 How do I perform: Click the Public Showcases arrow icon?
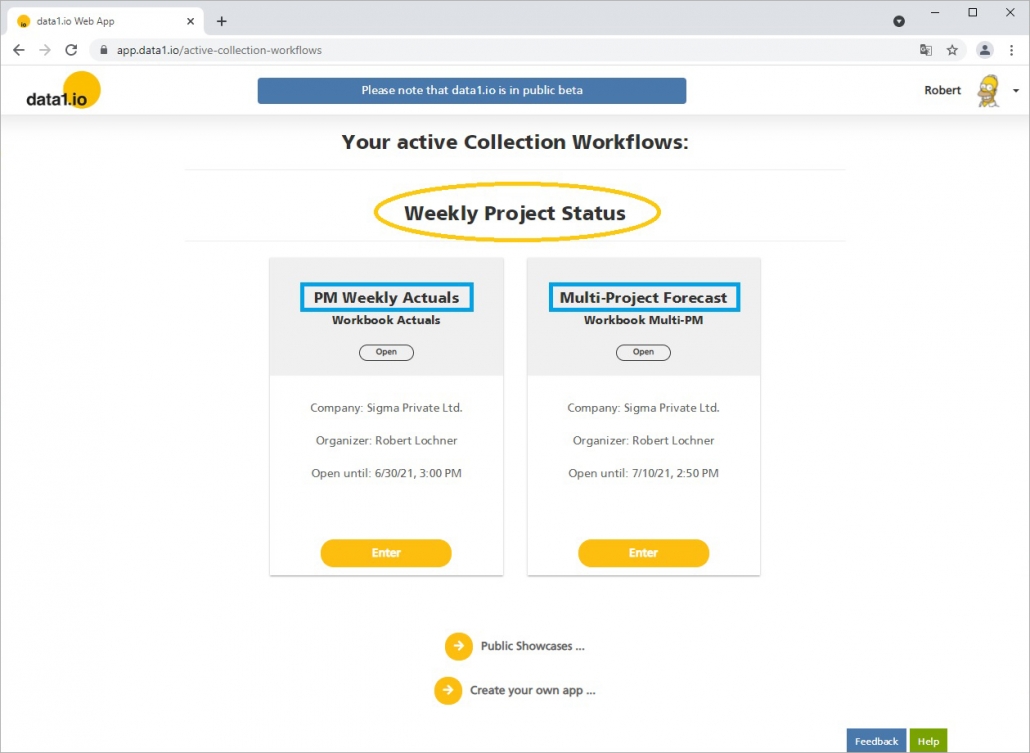click(458, 646)
